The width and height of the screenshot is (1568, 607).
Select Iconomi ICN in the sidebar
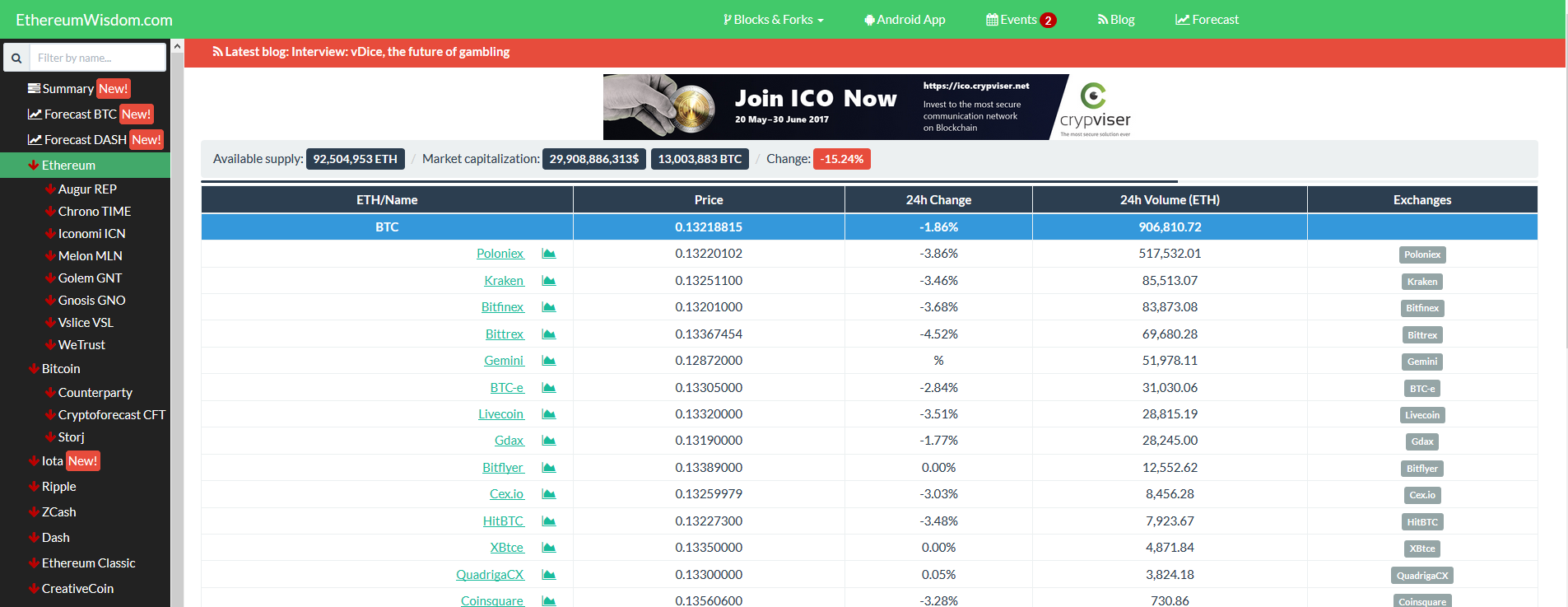point(91,233)
